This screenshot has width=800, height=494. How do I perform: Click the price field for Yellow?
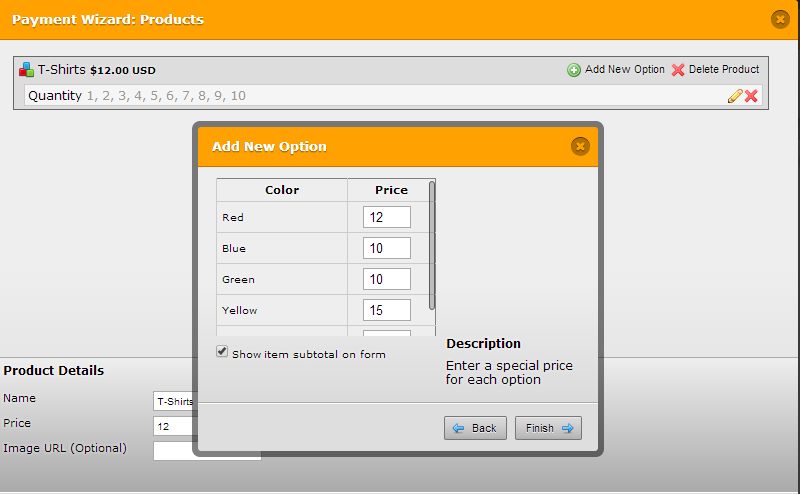point(386,310)
